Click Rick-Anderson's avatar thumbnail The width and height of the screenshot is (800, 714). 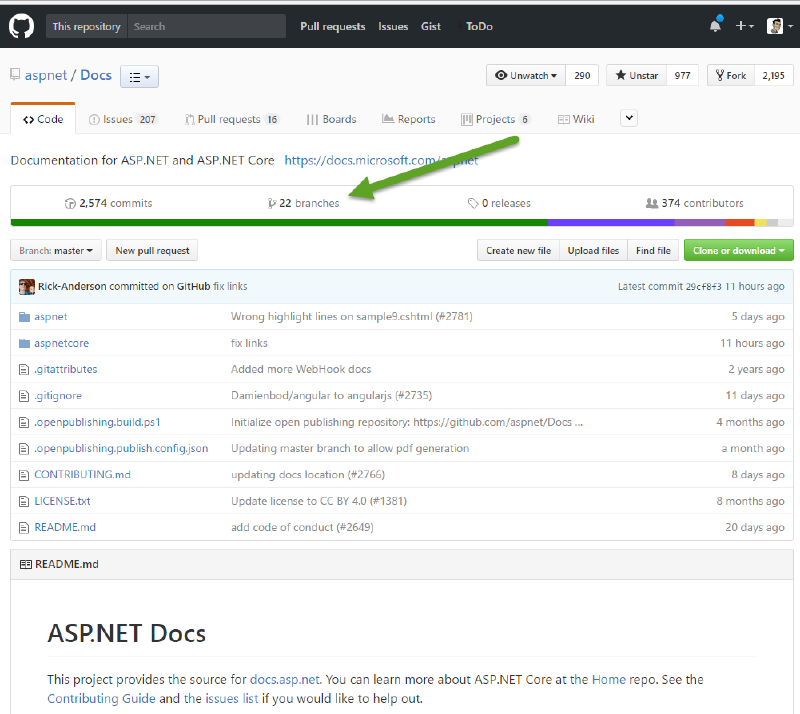point(27,287)
